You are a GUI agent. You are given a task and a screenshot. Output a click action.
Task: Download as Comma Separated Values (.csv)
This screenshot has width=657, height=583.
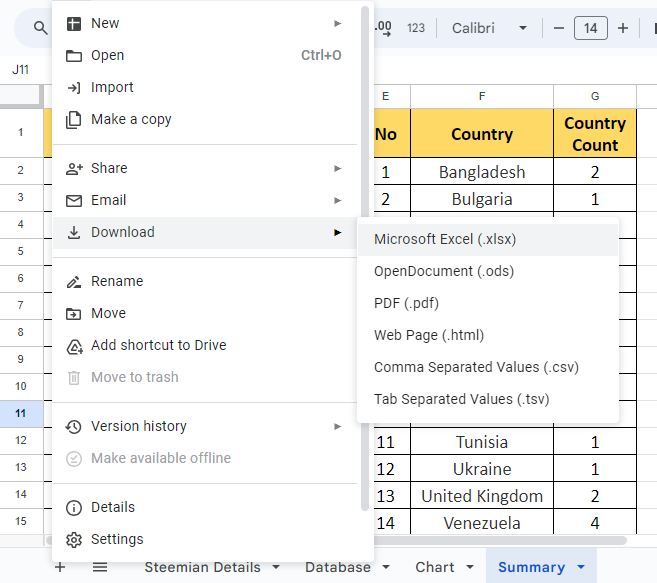click(x=476, y=367)
